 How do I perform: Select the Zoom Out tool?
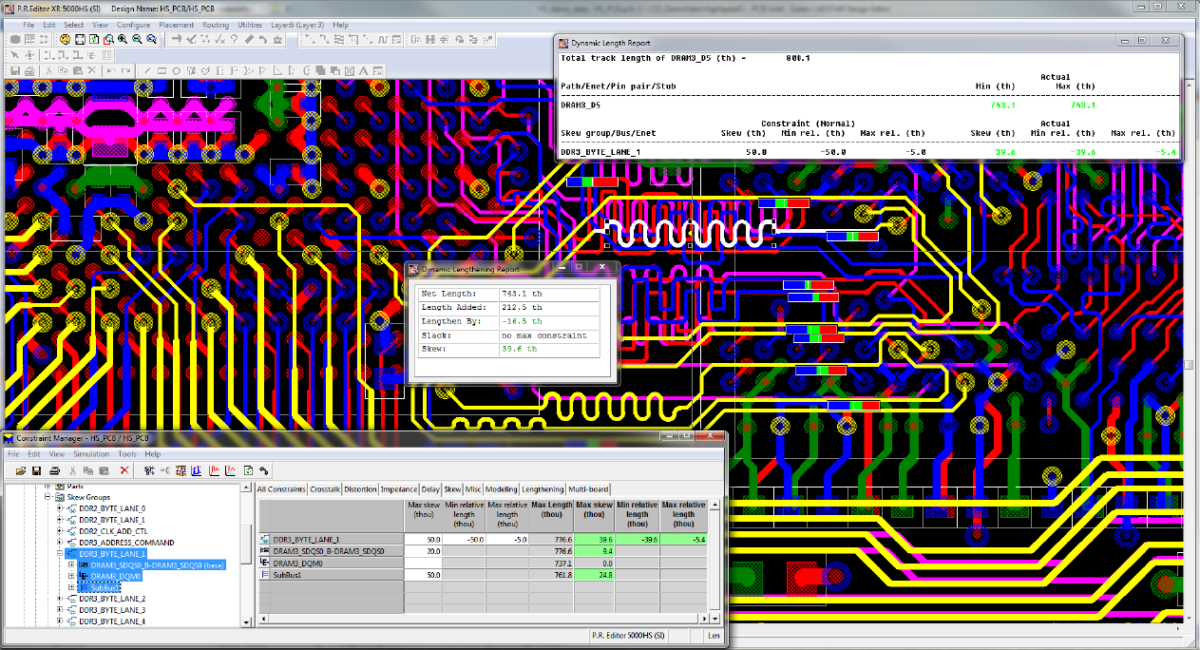pos(135,38)
